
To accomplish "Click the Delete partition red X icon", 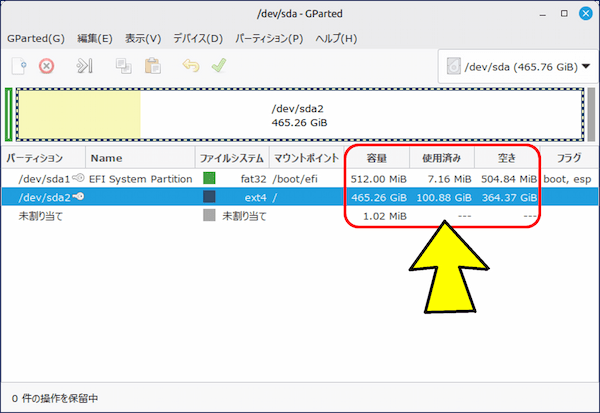I will tap(46, 67).
